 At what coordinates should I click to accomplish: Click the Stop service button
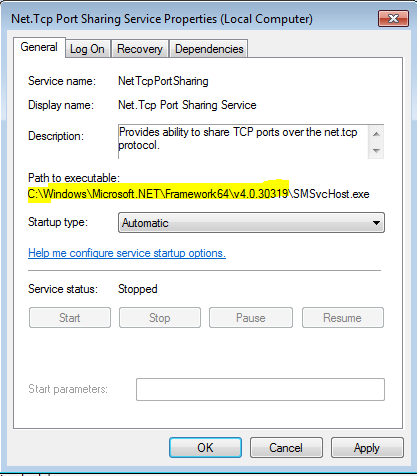160,318
